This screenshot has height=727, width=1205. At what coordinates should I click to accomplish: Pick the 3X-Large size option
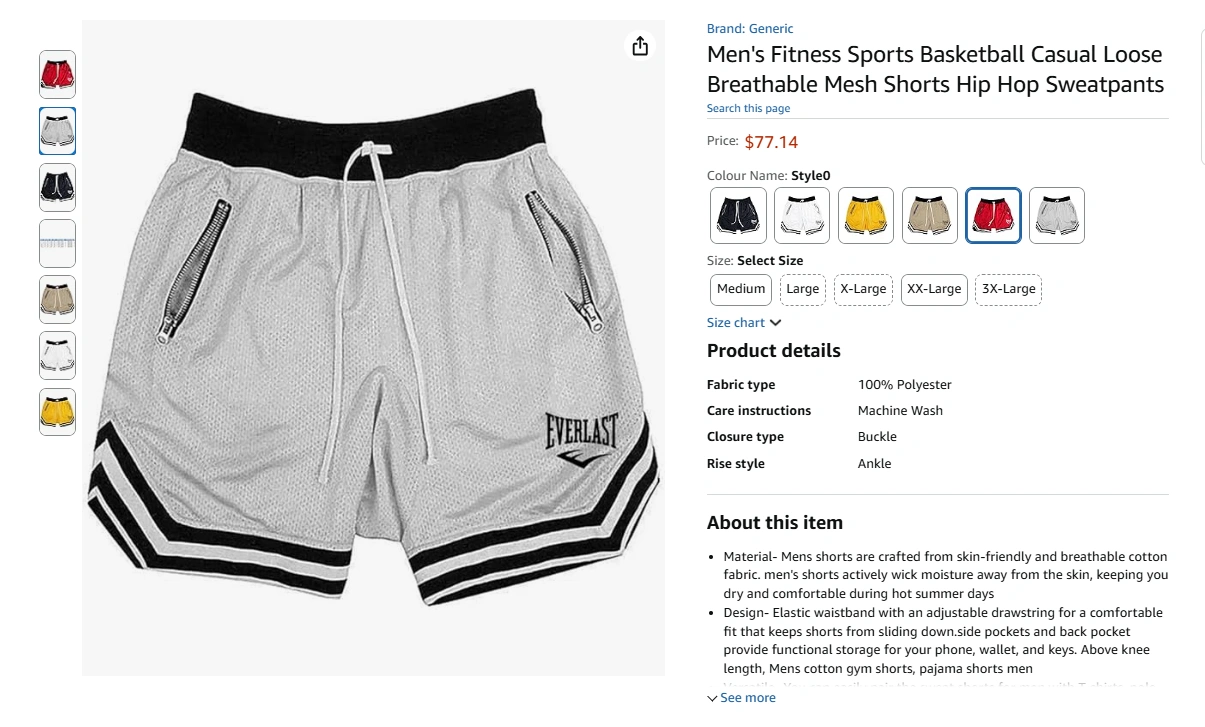point(1008,289)
